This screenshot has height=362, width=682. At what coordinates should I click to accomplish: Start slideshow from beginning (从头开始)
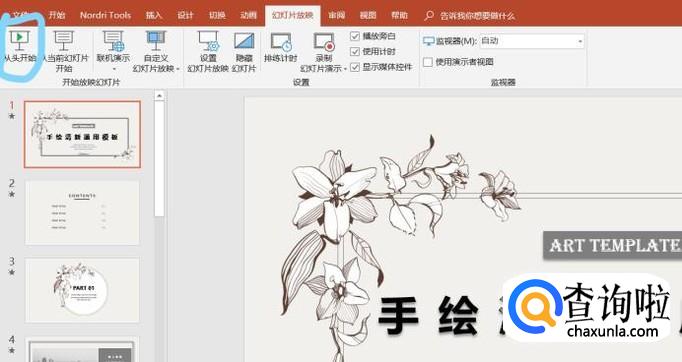click(x=20, y=47)
